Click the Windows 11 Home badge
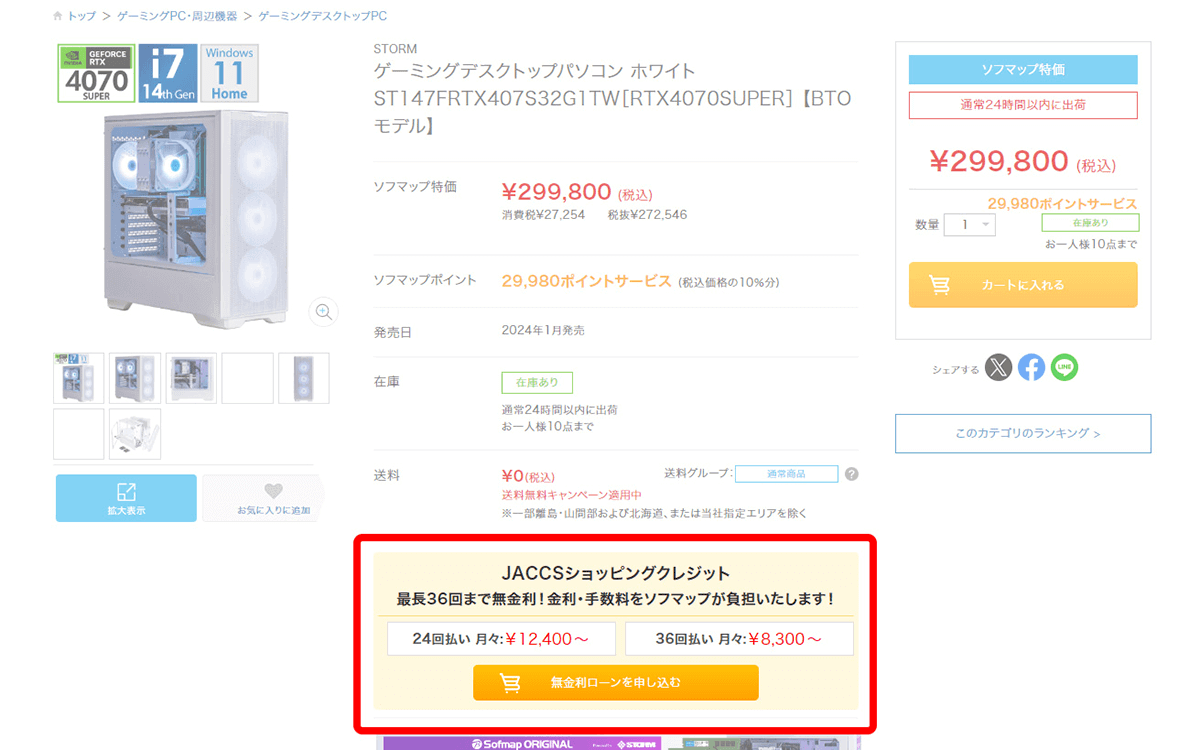 pyautogui.click(x=229, y=73)
